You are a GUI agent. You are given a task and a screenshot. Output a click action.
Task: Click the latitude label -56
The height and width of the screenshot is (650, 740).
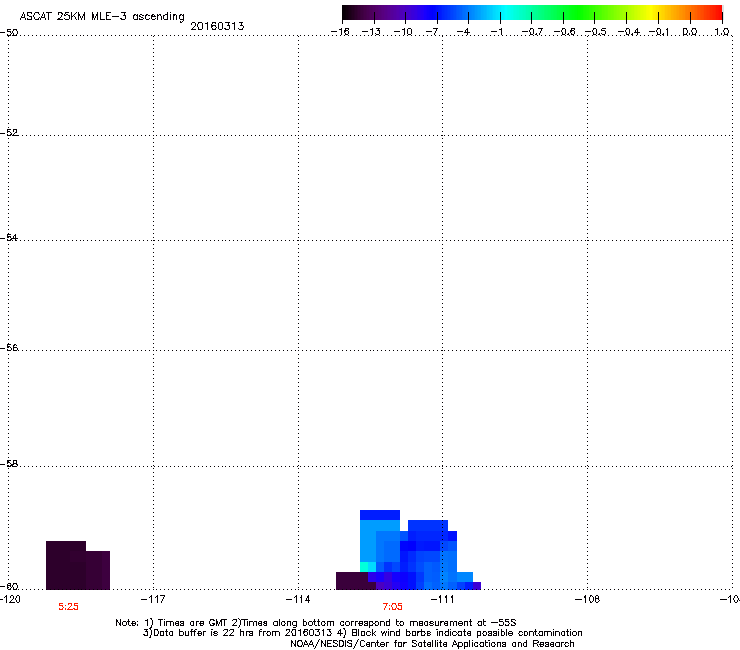tap(9, 347)
